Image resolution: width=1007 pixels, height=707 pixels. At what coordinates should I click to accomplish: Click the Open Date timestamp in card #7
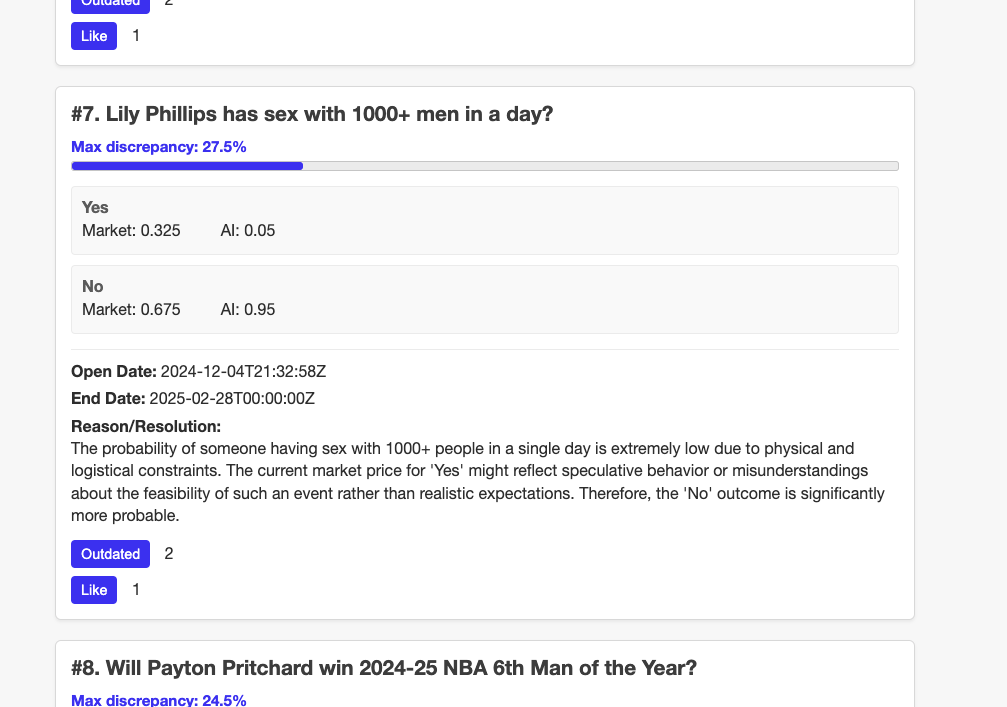(243, 372)
